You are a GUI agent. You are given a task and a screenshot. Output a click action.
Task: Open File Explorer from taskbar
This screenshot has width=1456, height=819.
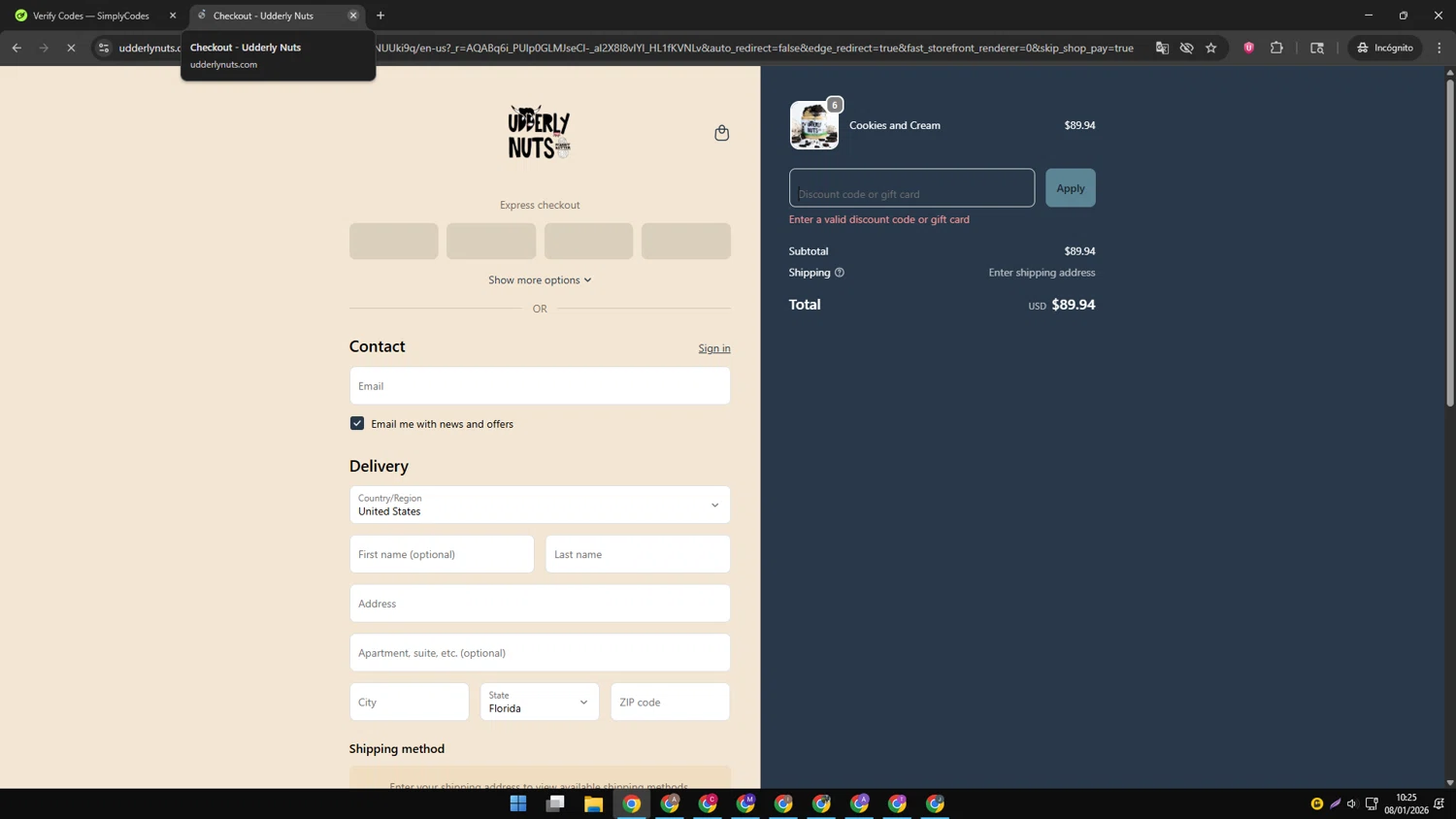click(x=593, y=803)
